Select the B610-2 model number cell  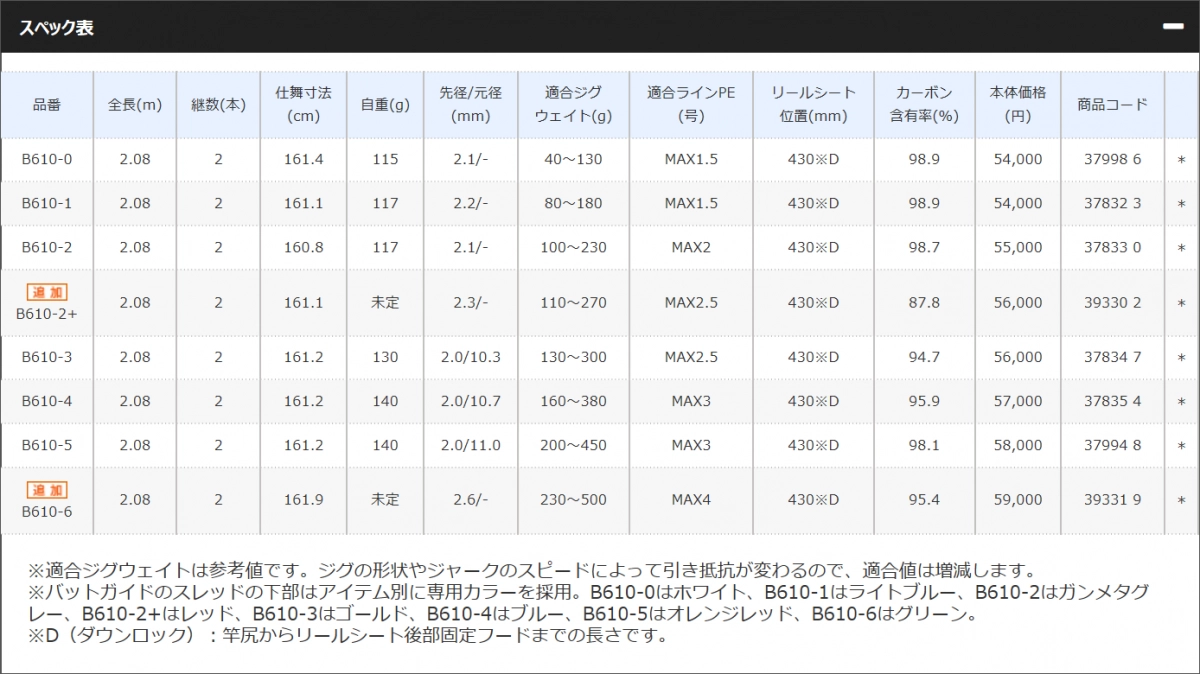tap(47, 247)
